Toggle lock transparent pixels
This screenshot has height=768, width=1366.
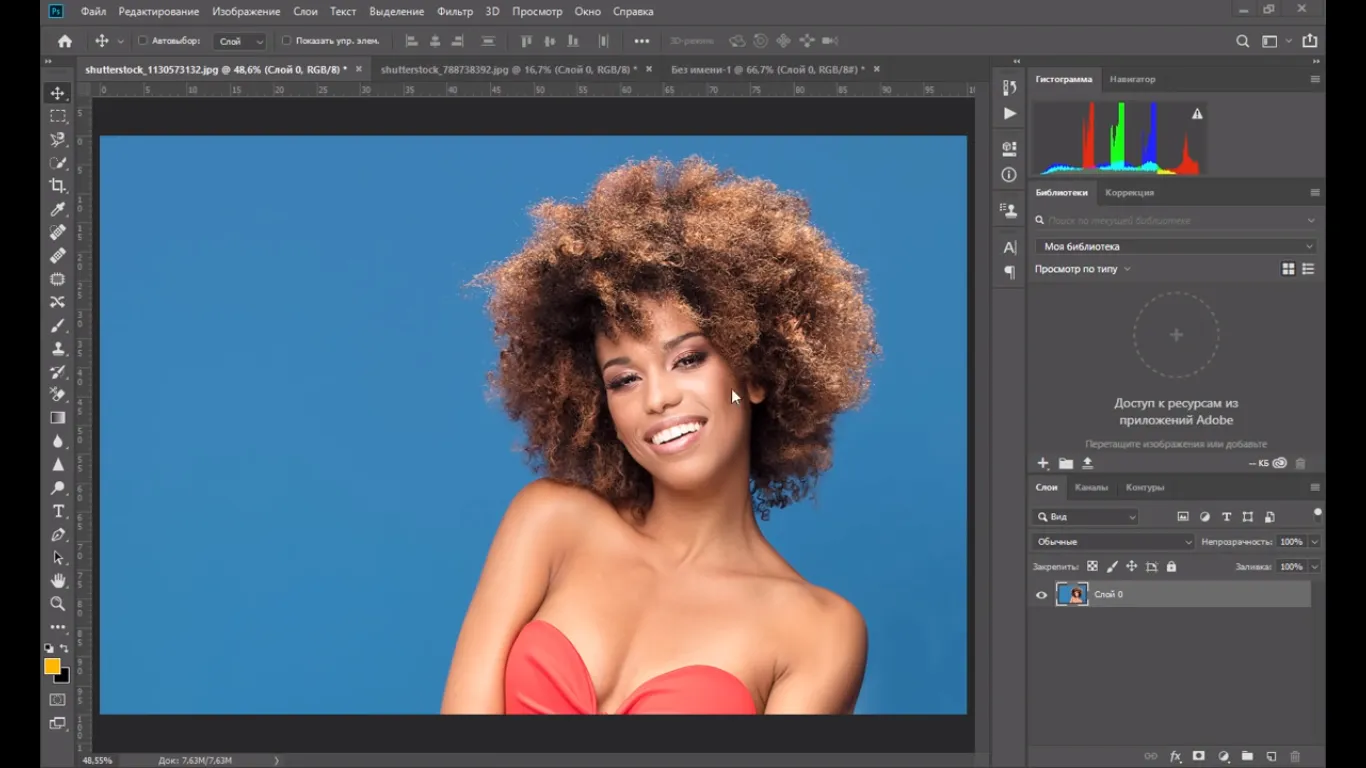[1092, 566]
